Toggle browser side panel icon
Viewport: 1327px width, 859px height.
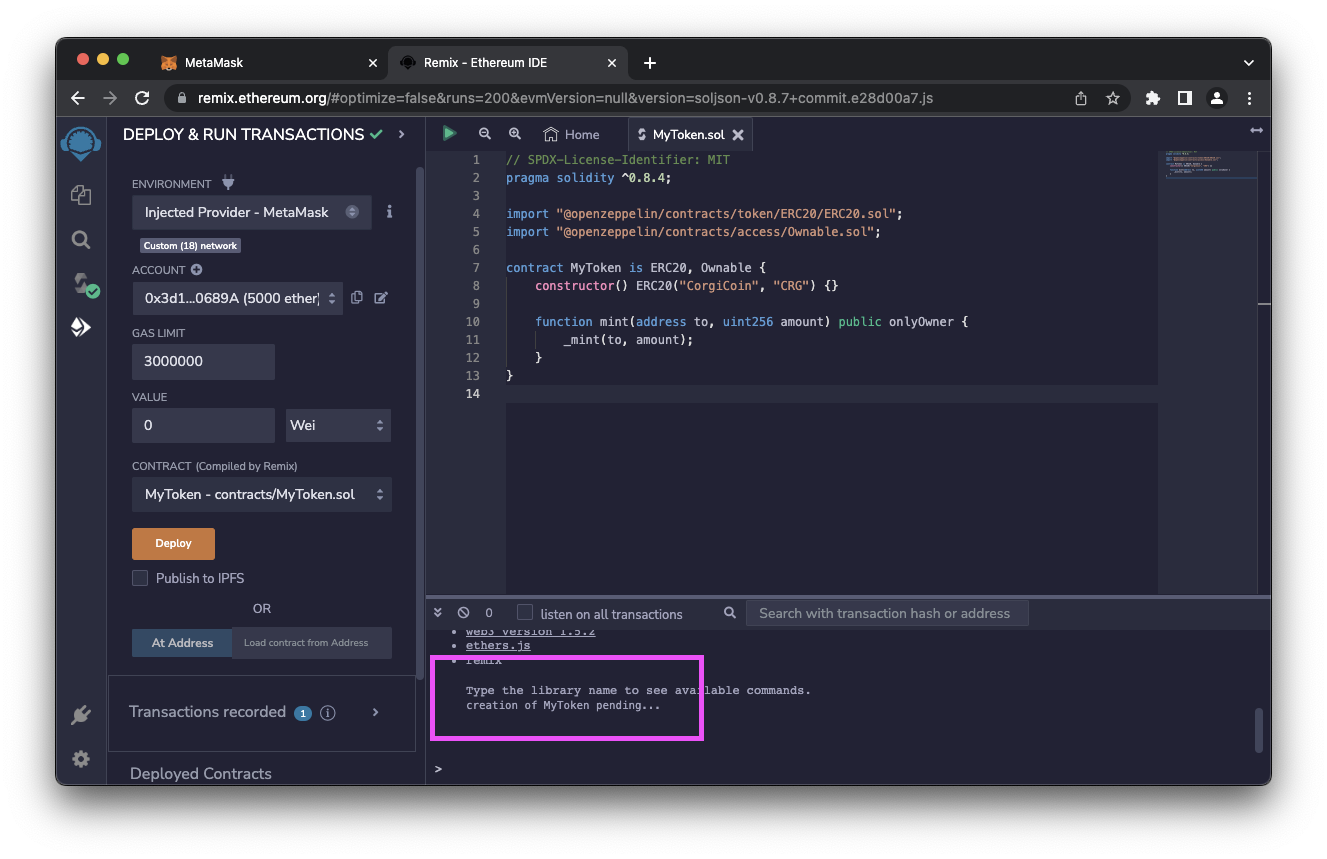click(1185, 98)
